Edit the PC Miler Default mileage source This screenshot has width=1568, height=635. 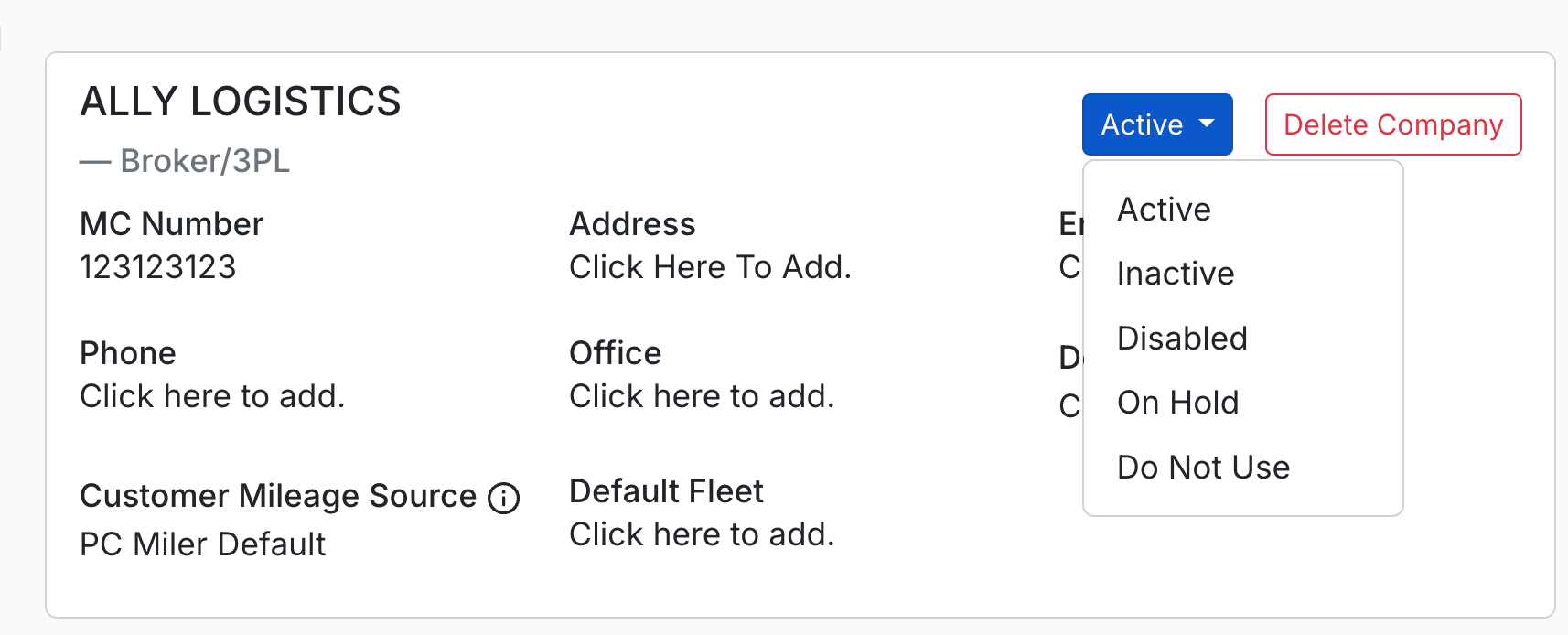(202, 544)
